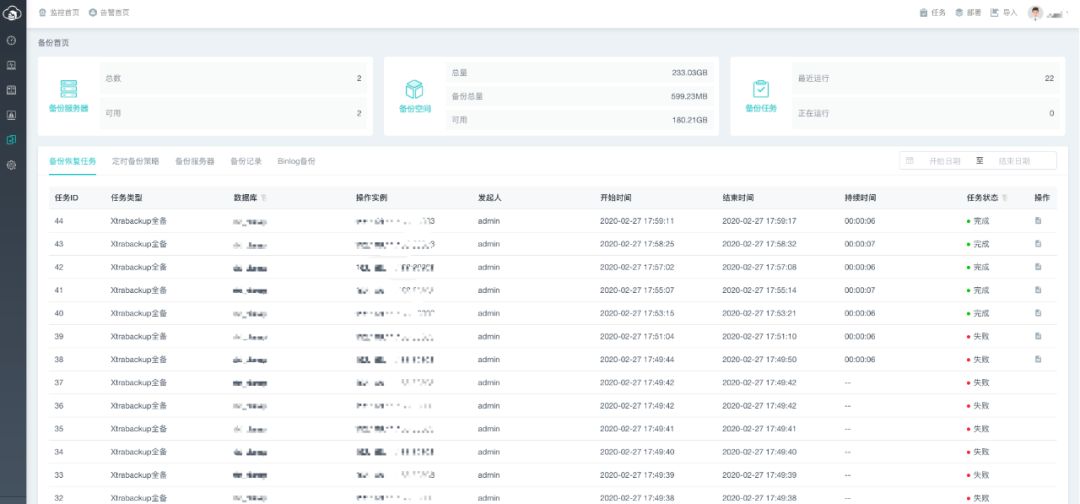
Task: Click the 正在运行 count 0
Action: tap(1052, 113)
